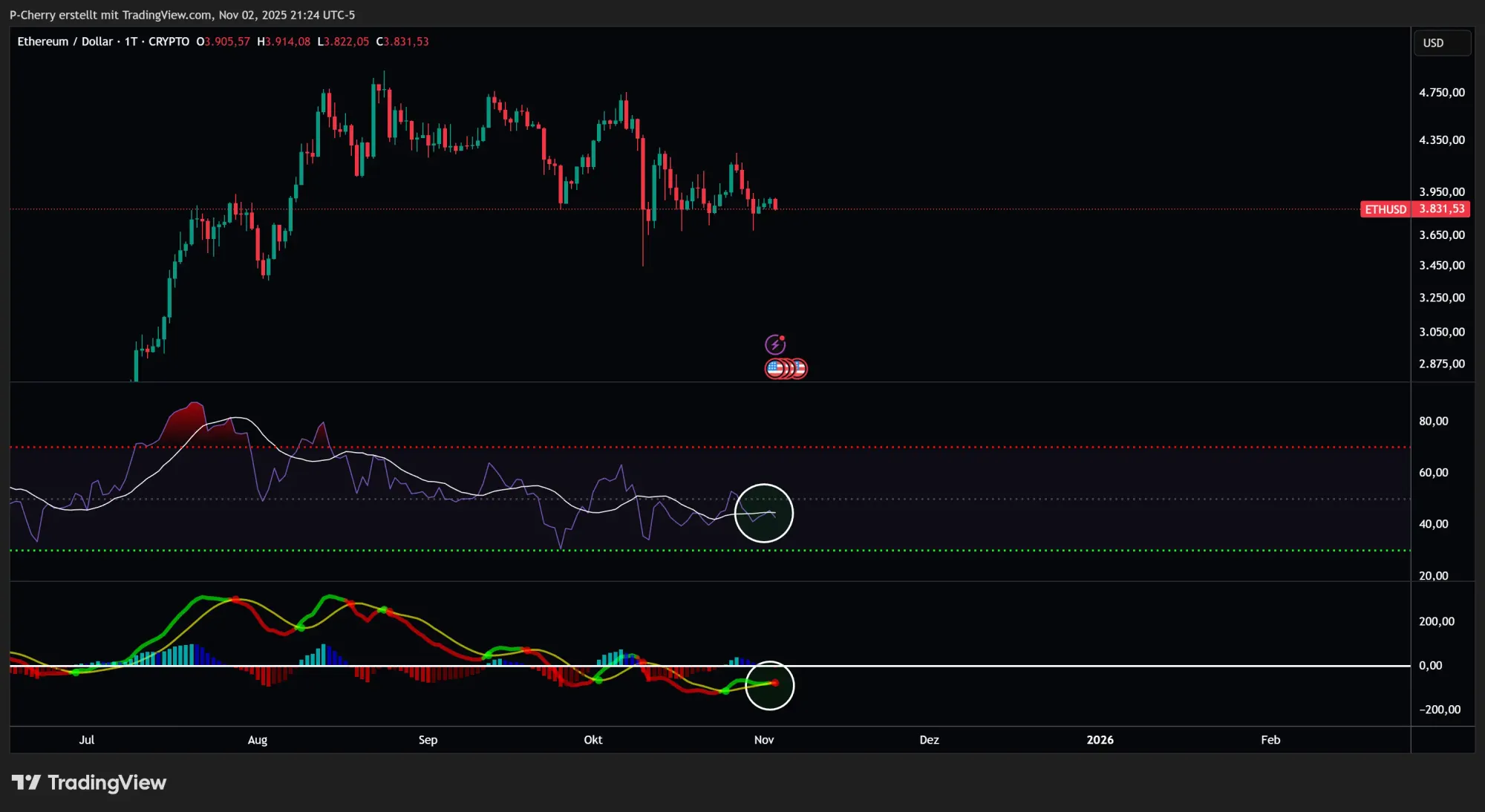1485x812 pixels.
Task: Select the Nov label on the time axis
Action: coord(764,740)
